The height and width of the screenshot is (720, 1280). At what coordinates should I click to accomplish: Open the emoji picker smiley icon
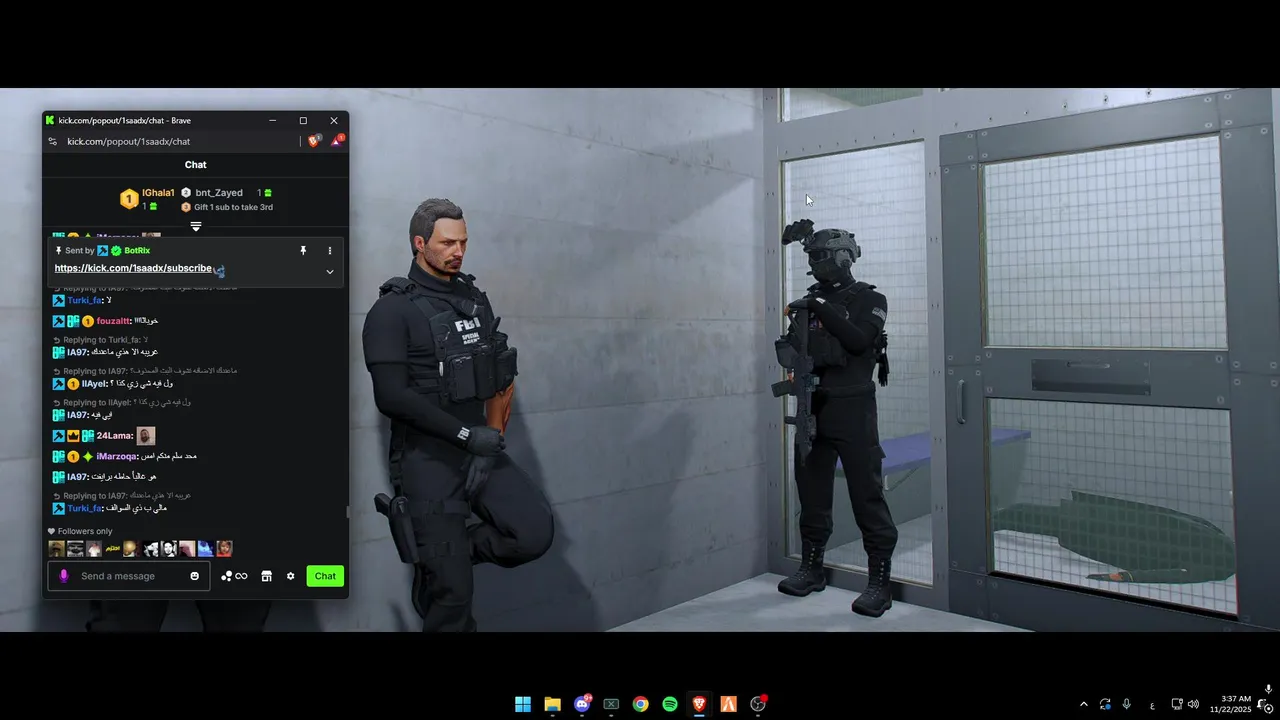click(x=195, y=576)
